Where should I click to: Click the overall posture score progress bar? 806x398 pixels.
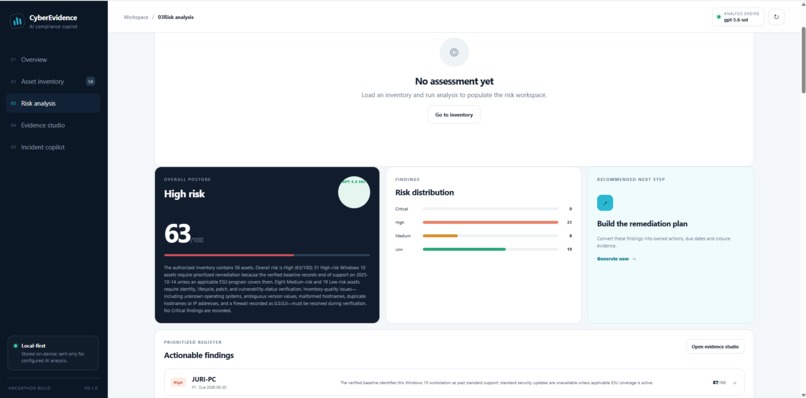[x=267, y=255]
